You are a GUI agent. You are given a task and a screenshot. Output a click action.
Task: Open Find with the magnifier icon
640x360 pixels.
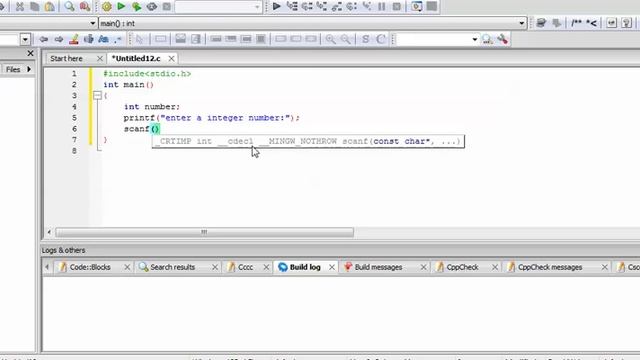tap(69, 7)
